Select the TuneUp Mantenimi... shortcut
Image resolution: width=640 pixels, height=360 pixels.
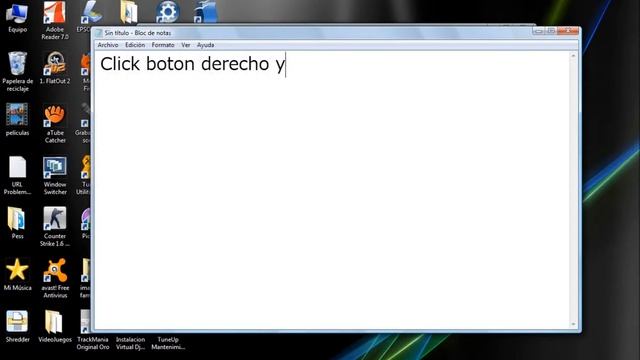tap(168, 343)
